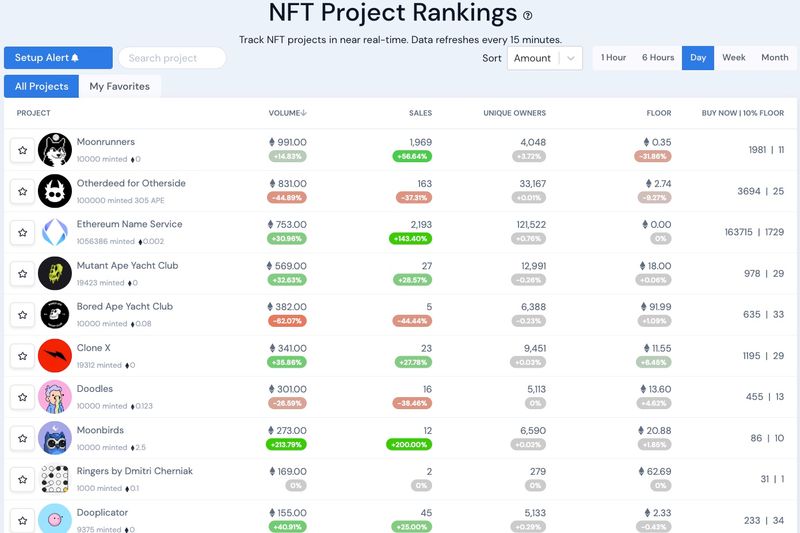
Task: Select the Month time range
Action: 774,58
